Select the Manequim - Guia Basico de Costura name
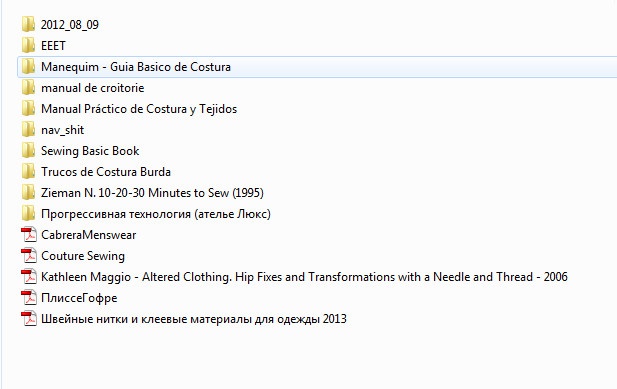This screenshot has height=389, width=617. [x=136, y=67]
